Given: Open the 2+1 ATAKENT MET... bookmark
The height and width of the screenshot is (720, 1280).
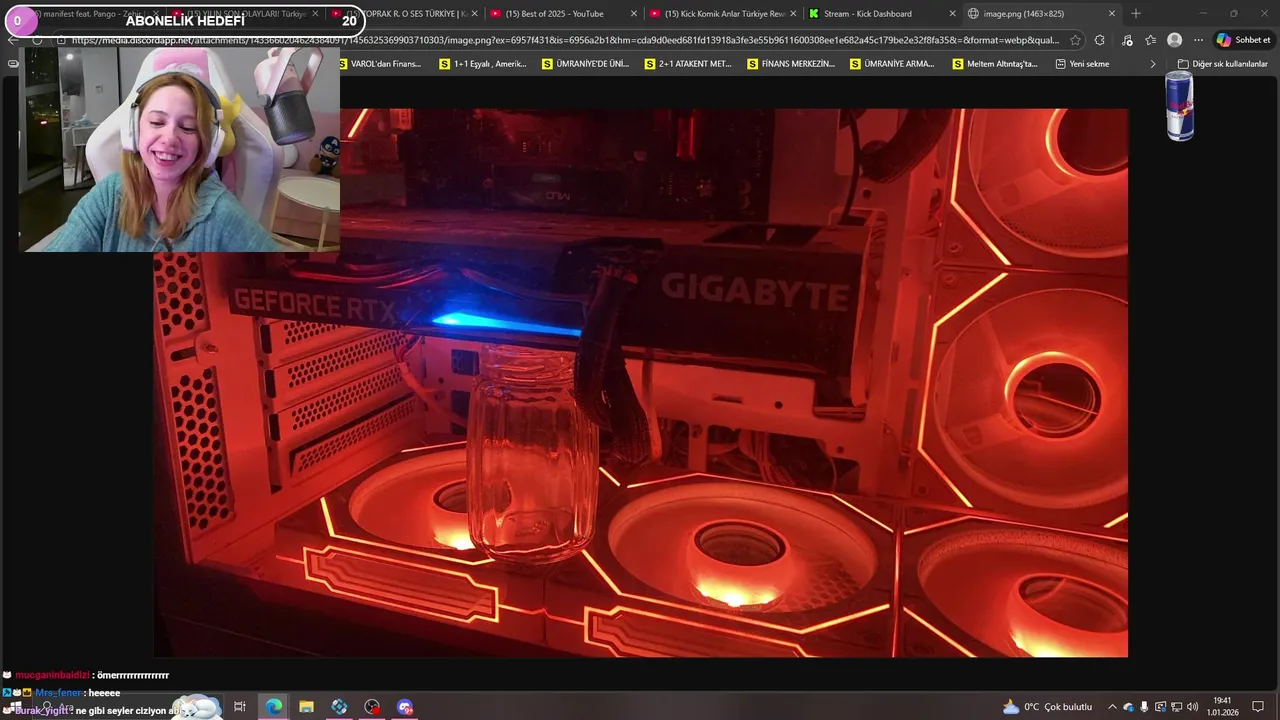Looking at the screenshot, I should tap(688, 64).
